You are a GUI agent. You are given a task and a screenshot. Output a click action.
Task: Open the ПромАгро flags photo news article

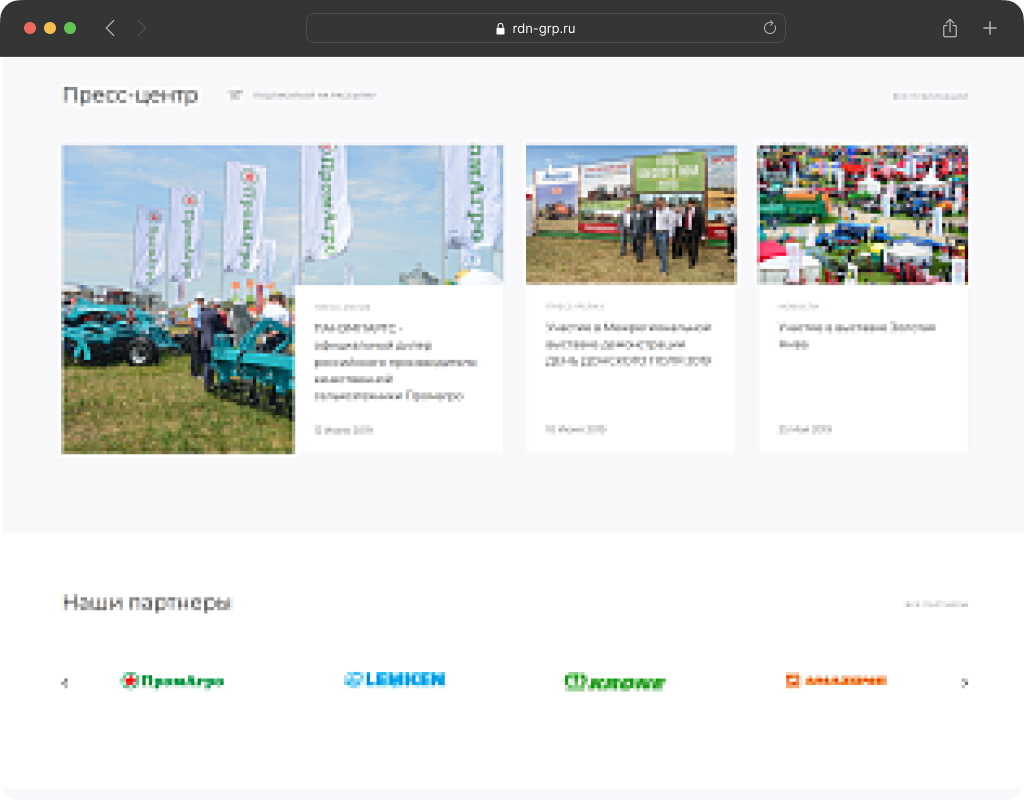(x=178, y=300)
